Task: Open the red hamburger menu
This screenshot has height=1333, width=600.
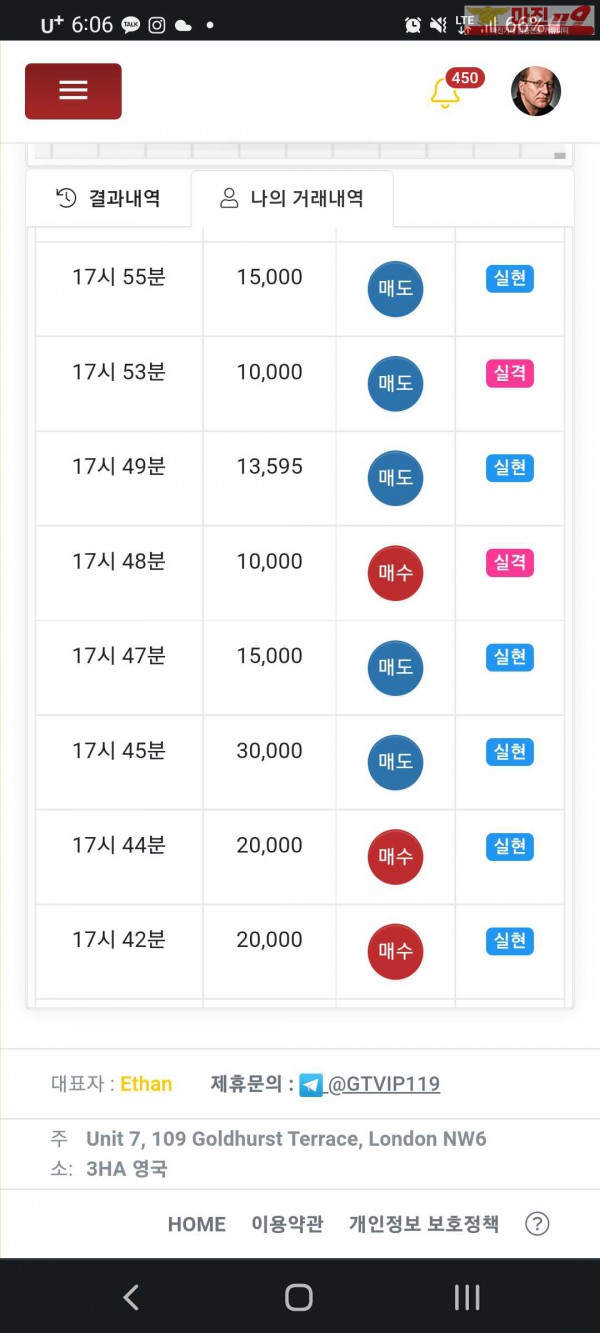Action: (73, 91)
